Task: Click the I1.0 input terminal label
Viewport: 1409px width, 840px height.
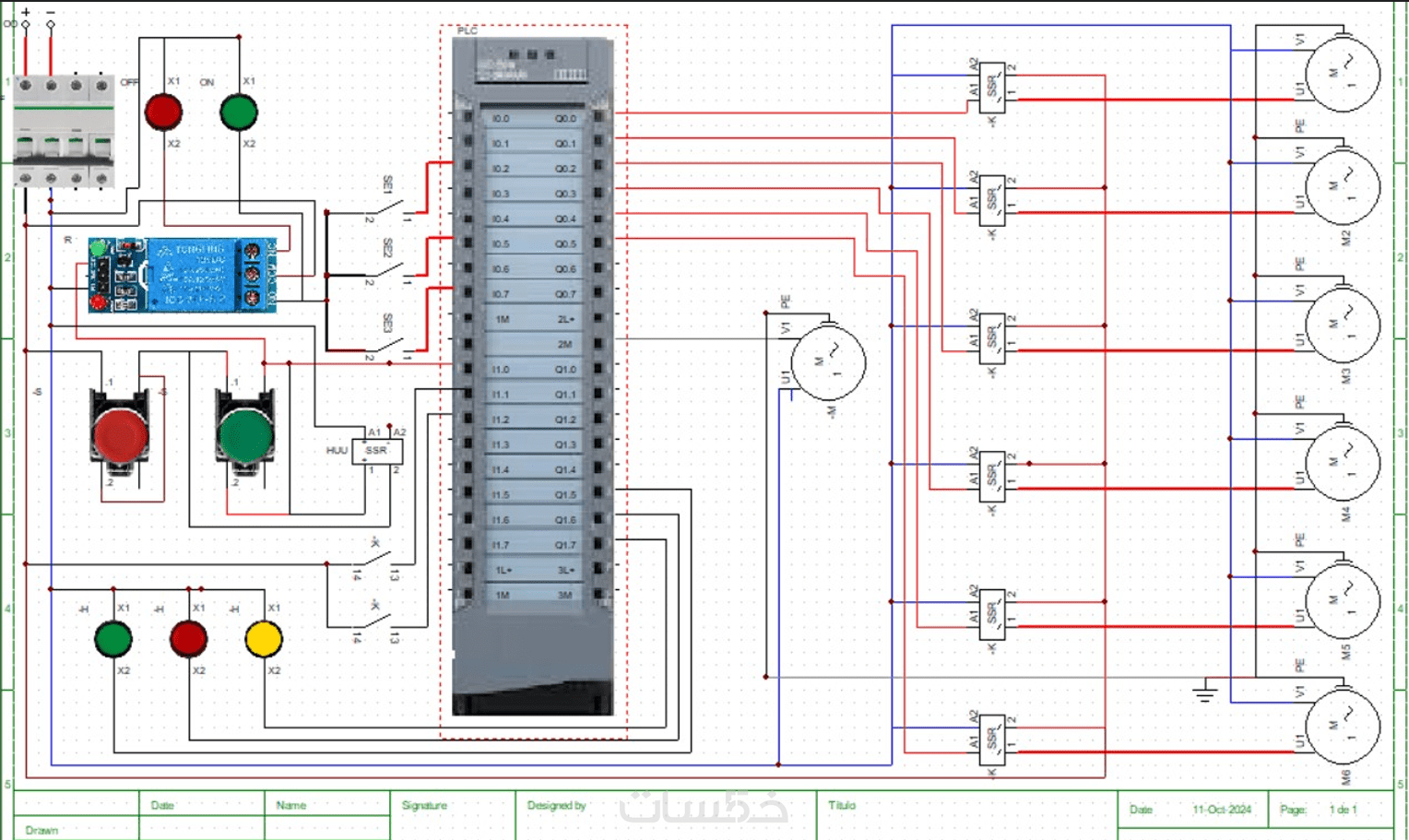Action: coord(501,369)
